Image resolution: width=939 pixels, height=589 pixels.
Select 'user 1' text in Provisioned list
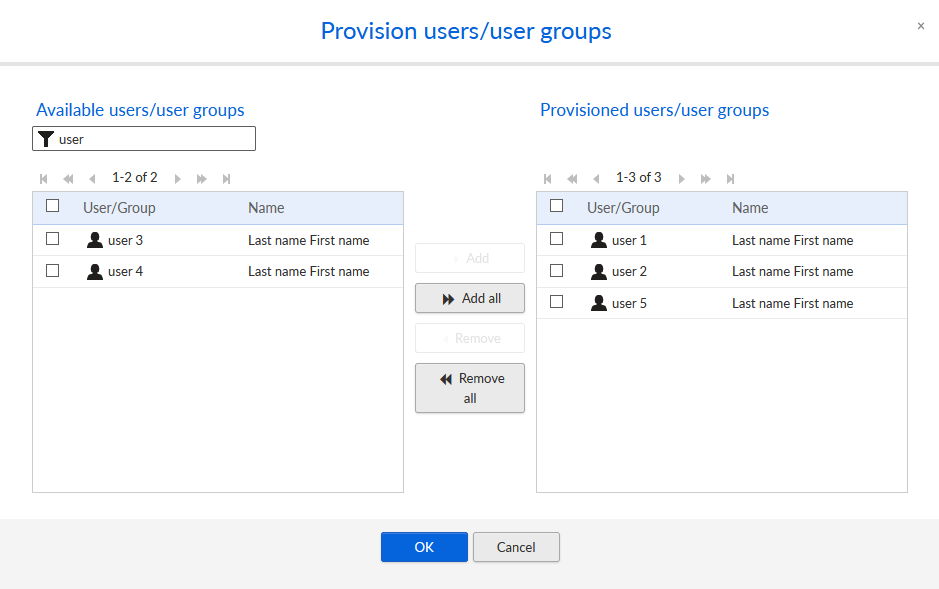(x=629, y=241)
